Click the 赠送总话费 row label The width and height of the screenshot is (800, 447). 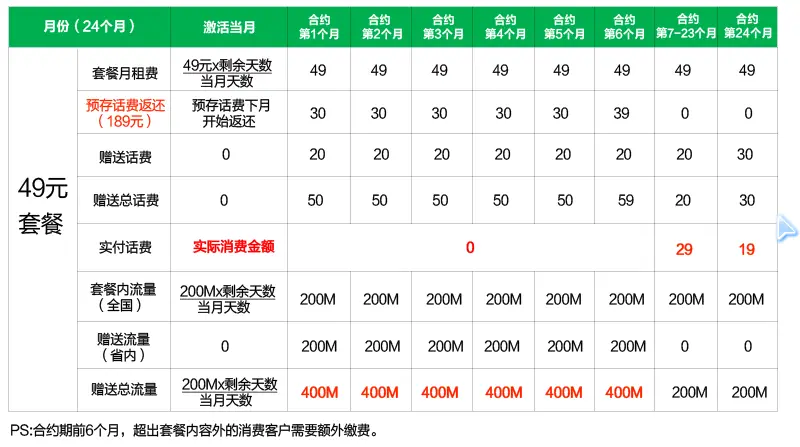pyautogui.click(x=125, y=200)
